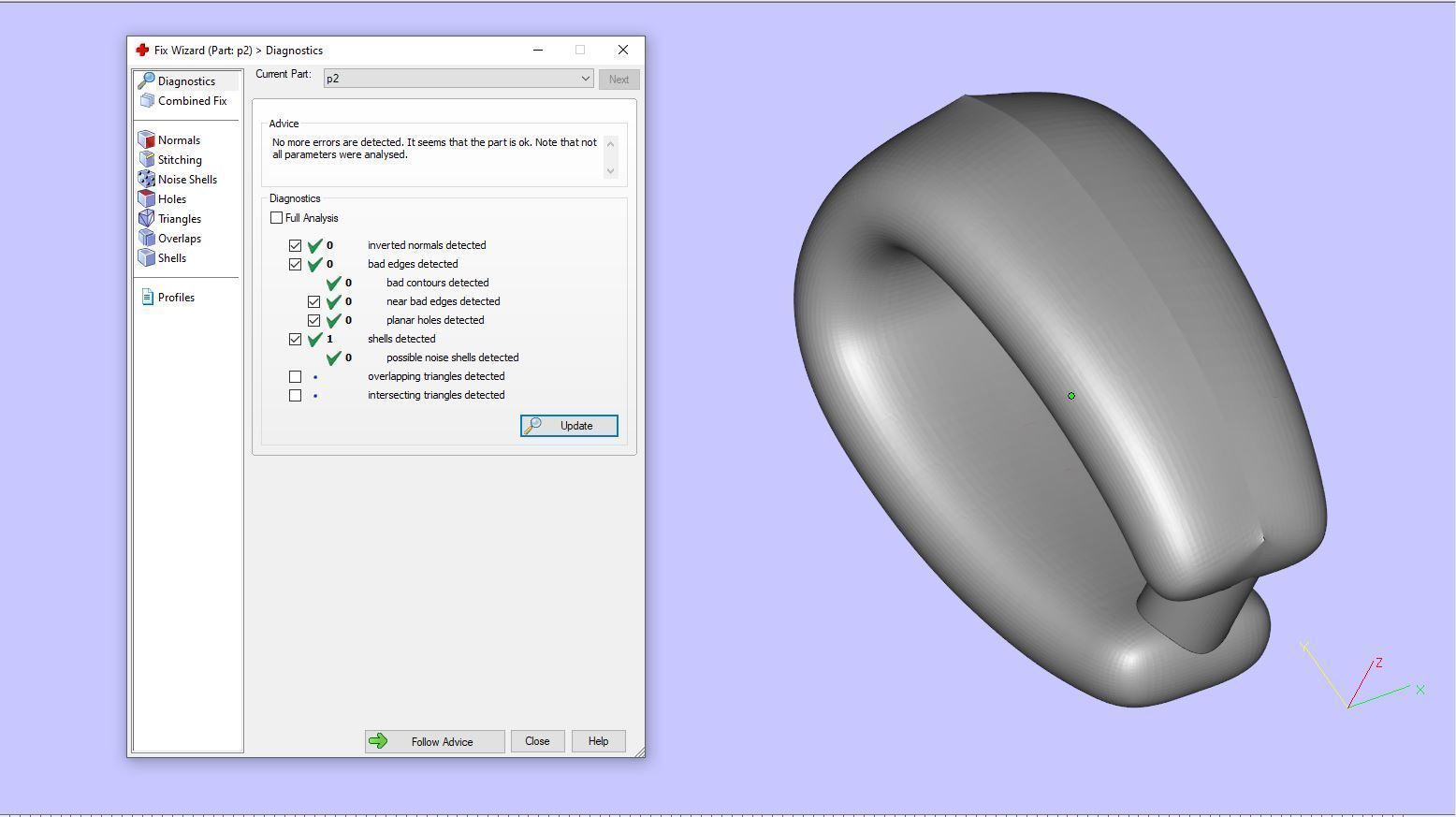The image size is (1456, 817).
Task: Open the Noise Shells page
Action: [x=187, y=180]
